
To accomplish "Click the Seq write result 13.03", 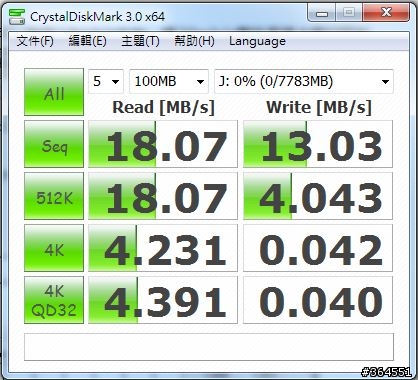I will (318, 144).
